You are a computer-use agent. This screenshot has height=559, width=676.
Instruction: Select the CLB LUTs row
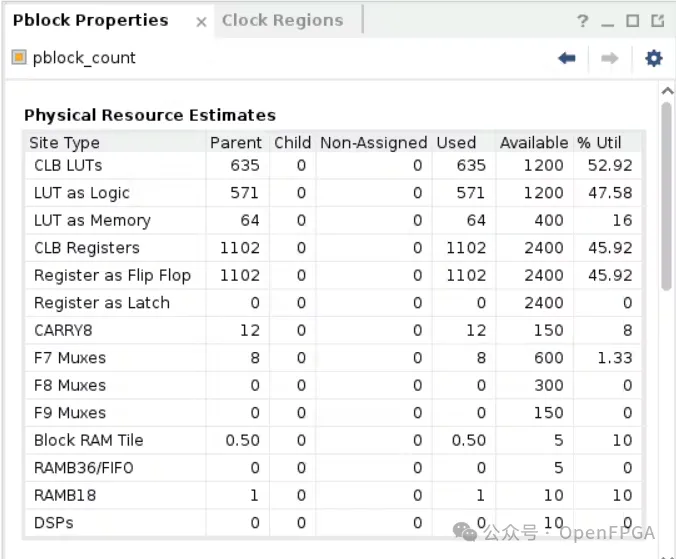tap(68, 166)
